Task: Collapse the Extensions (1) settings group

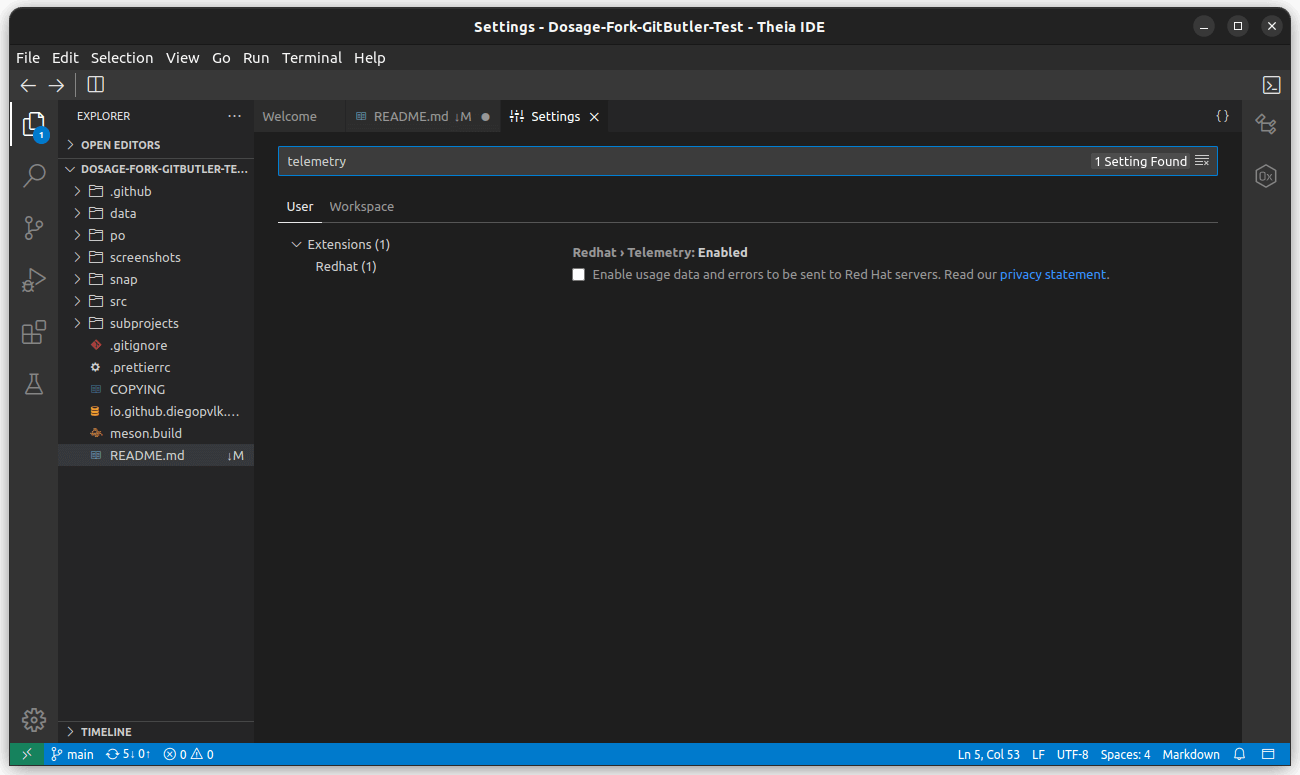Action: pos(296,243)
